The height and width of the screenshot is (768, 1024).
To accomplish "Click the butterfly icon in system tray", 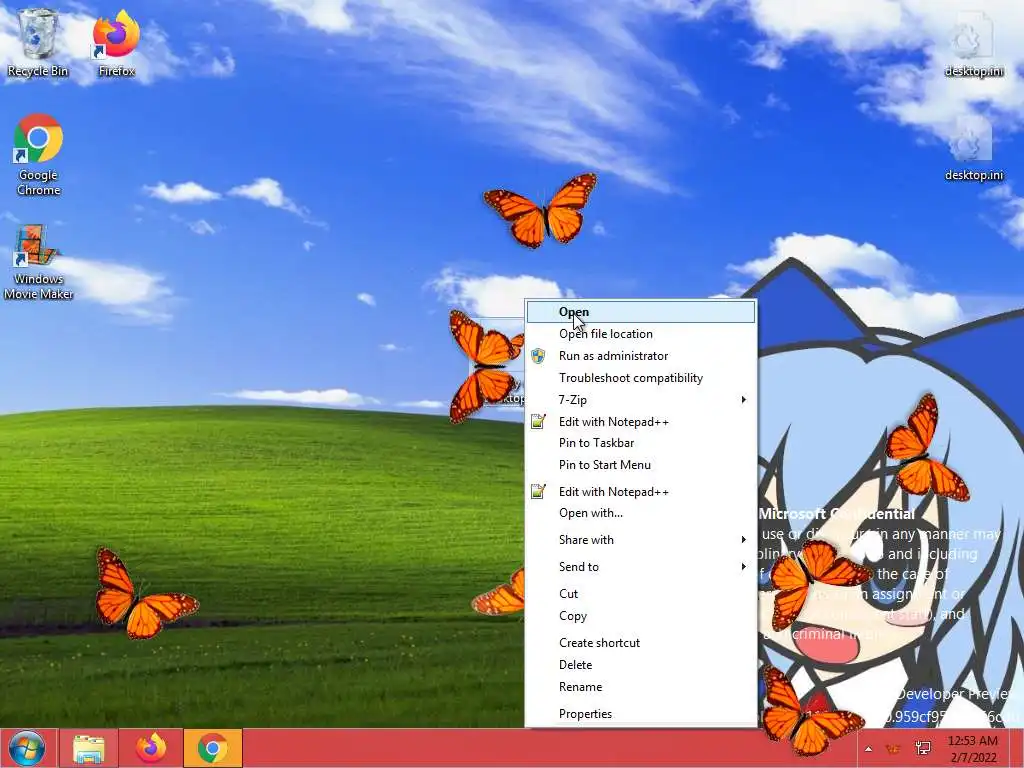I will pos(893,748).
